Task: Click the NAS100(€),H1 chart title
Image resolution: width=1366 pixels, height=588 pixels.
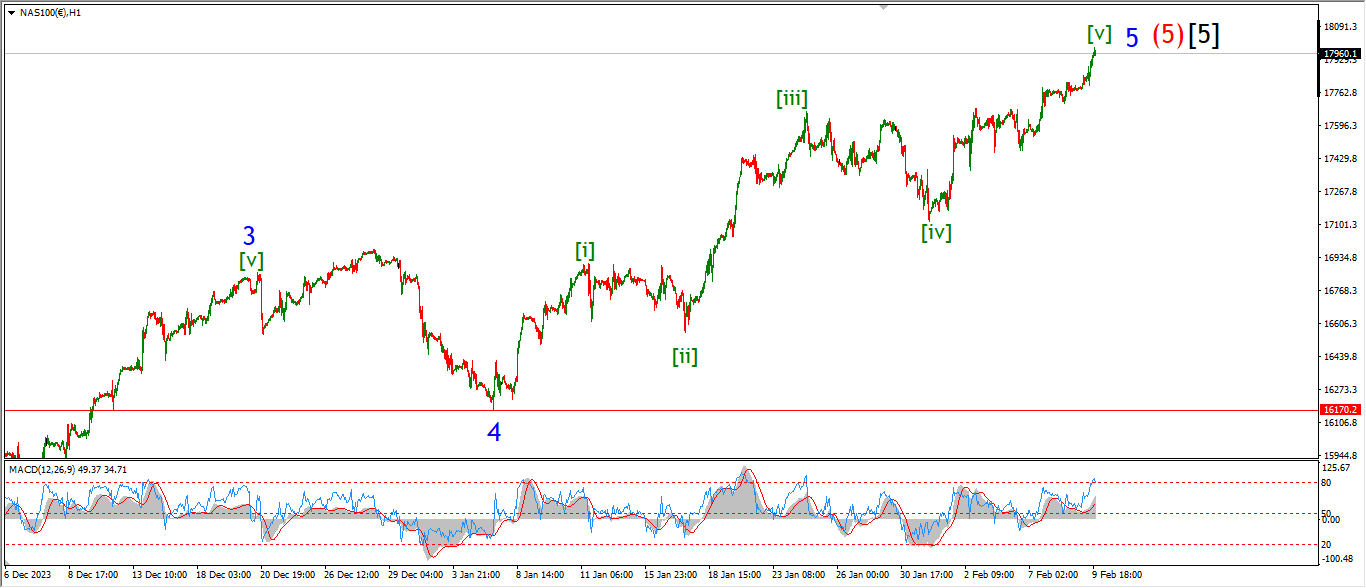Action: coord(50,12)
